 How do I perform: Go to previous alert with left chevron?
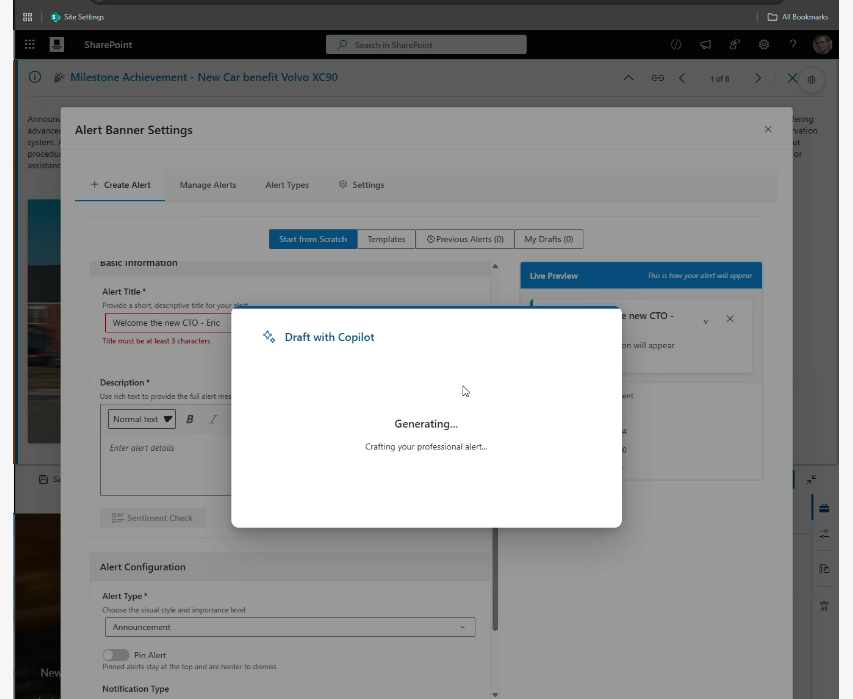tap(682, 78)
